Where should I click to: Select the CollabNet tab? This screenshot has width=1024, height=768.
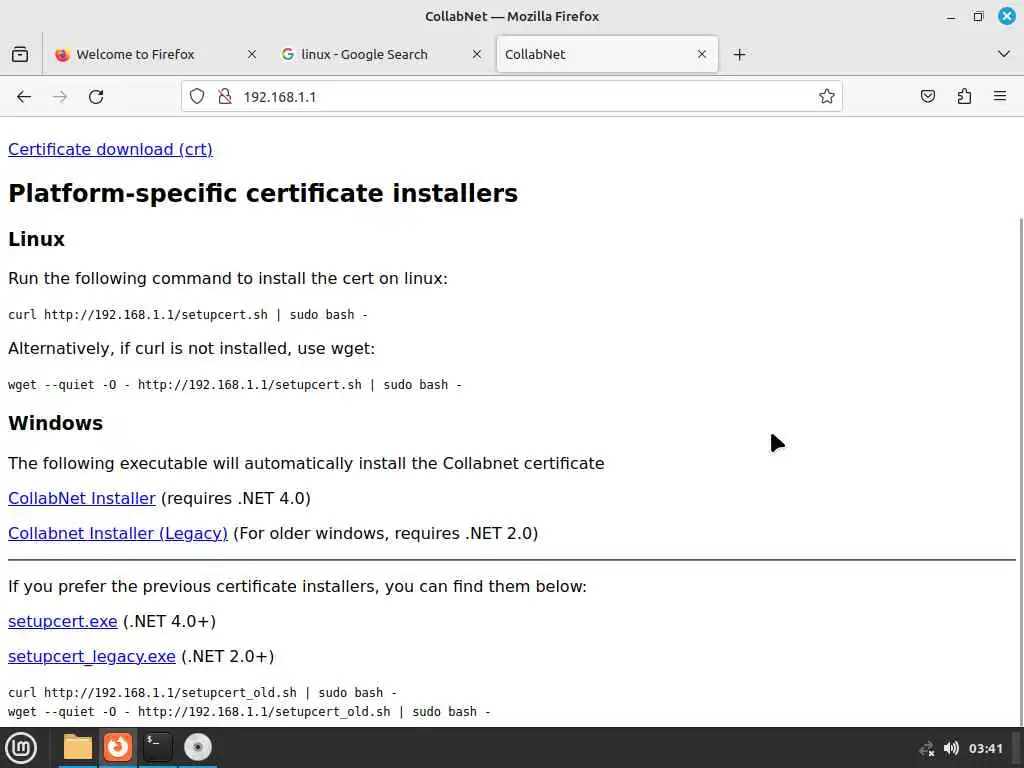[607, 54]
